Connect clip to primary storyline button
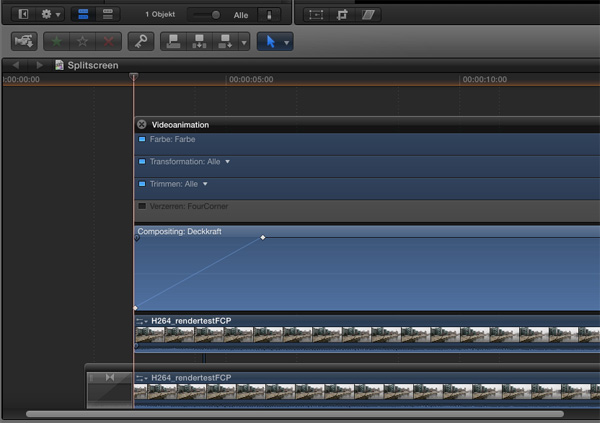Image resolution: width=600 pixels, height=423 pixels. coord(173,41)
